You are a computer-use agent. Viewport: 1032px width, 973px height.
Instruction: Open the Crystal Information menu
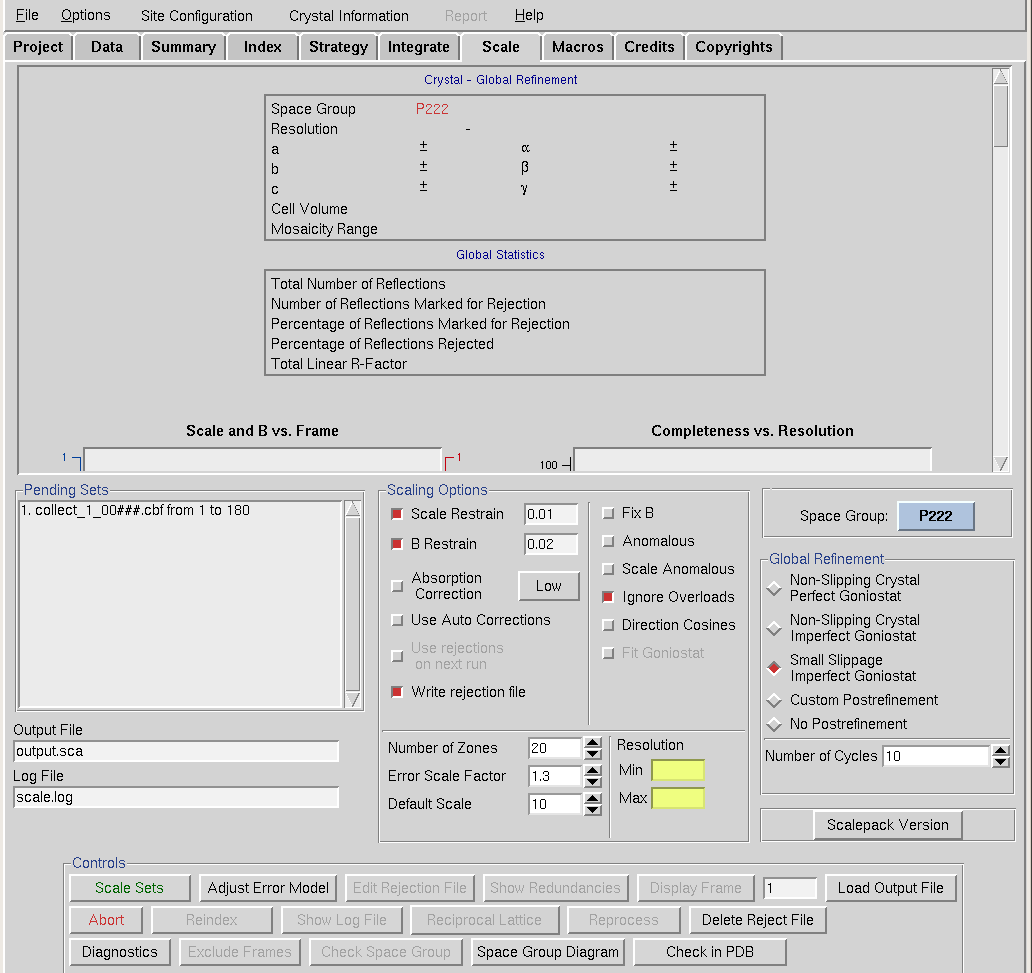(348, 16)
